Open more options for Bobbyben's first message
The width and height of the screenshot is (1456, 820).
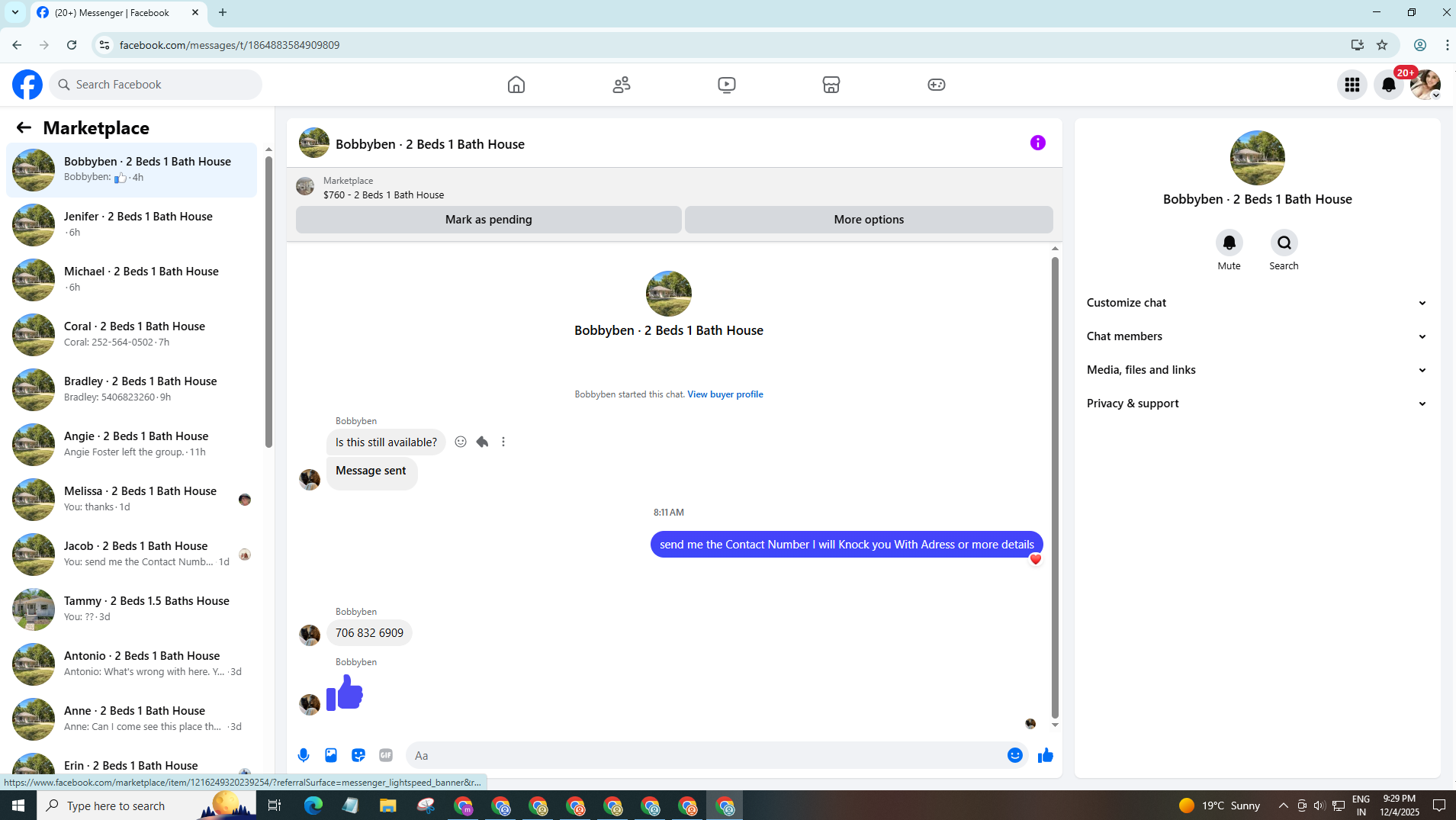tap(503, 442)
